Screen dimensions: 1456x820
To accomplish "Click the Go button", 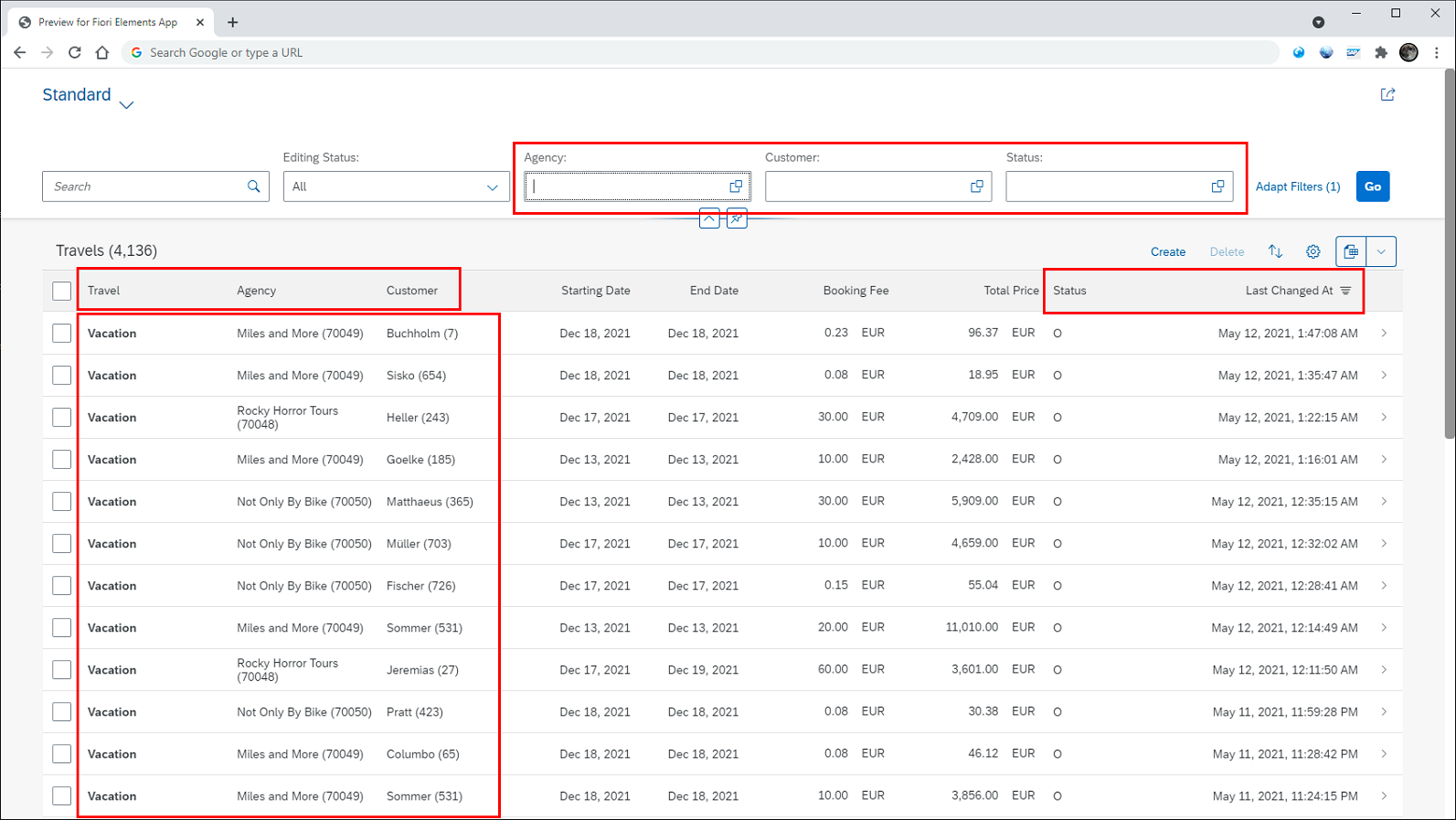I will click(1373, 186).
